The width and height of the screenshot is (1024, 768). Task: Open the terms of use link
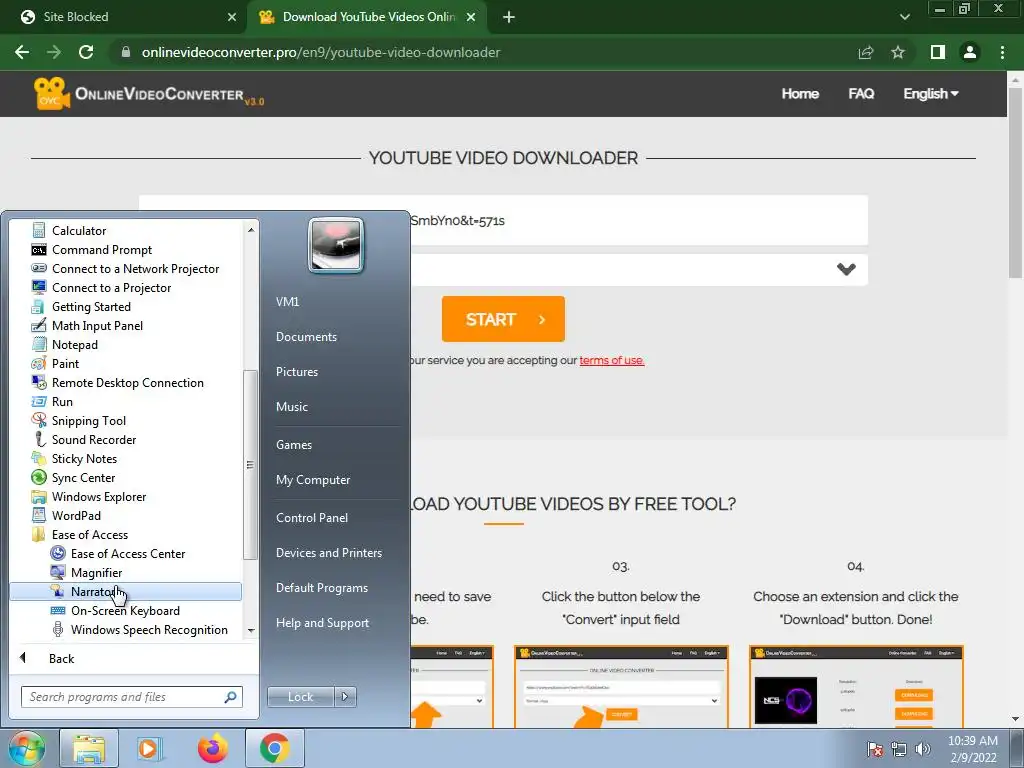click(x=611, y=360)
